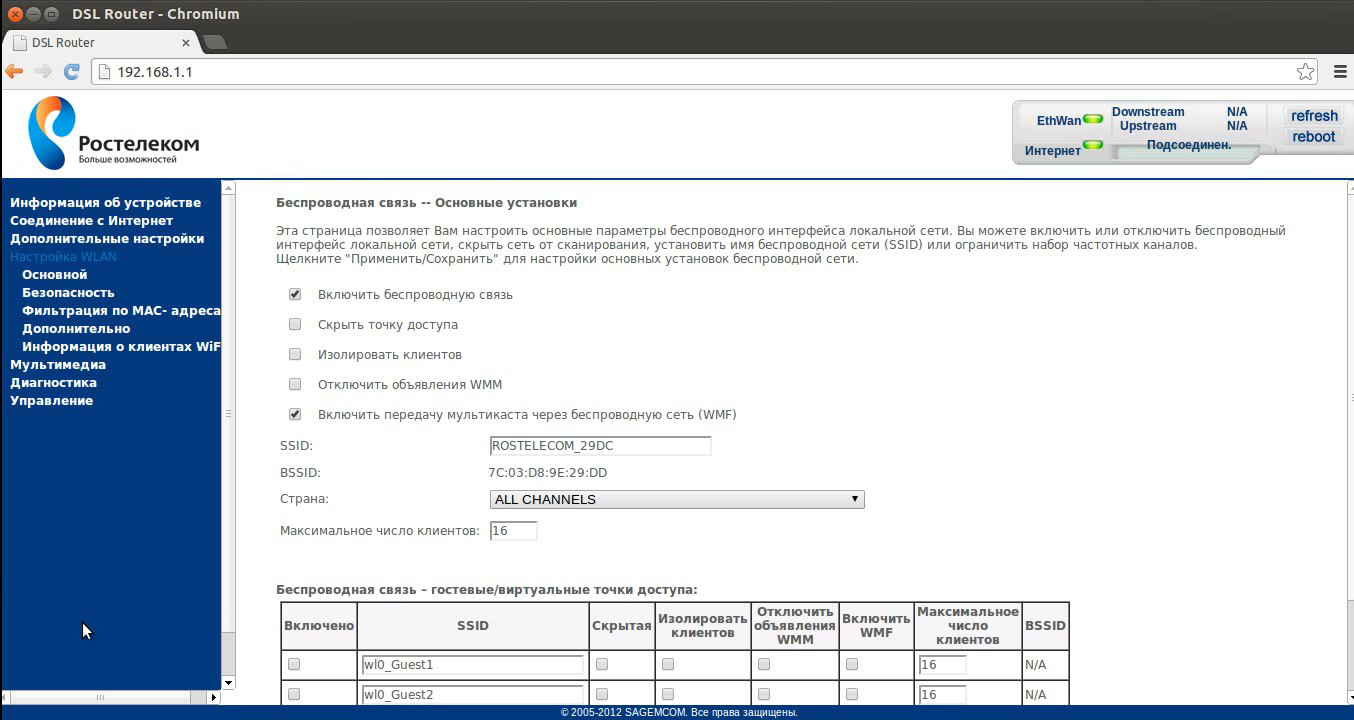Check Включить WMF for wl0_Guest1
The width and height of the screenshot is (1354, 720).
(852, 664)
